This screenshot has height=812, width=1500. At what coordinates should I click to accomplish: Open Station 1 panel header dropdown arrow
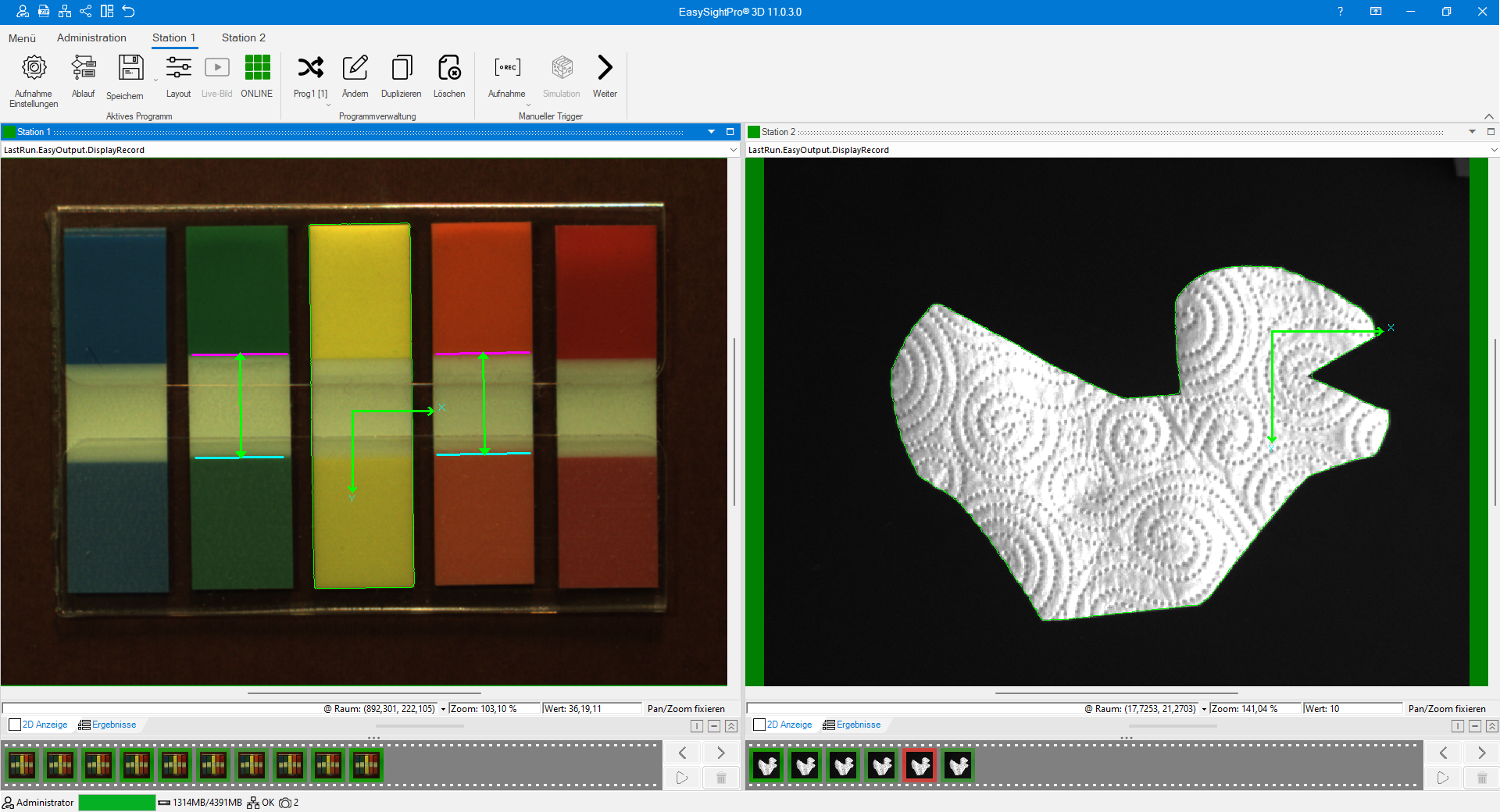click(x=711, y=132)
